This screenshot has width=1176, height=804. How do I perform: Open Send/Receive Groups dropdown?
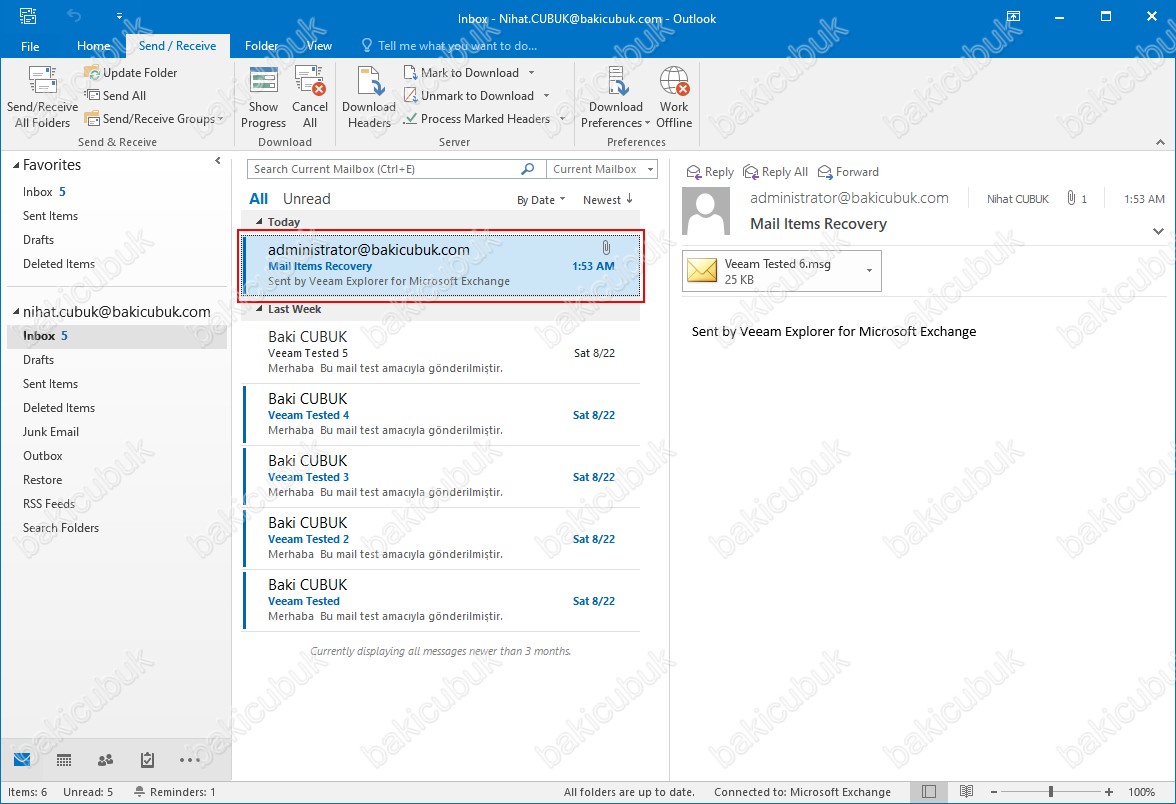155,118
